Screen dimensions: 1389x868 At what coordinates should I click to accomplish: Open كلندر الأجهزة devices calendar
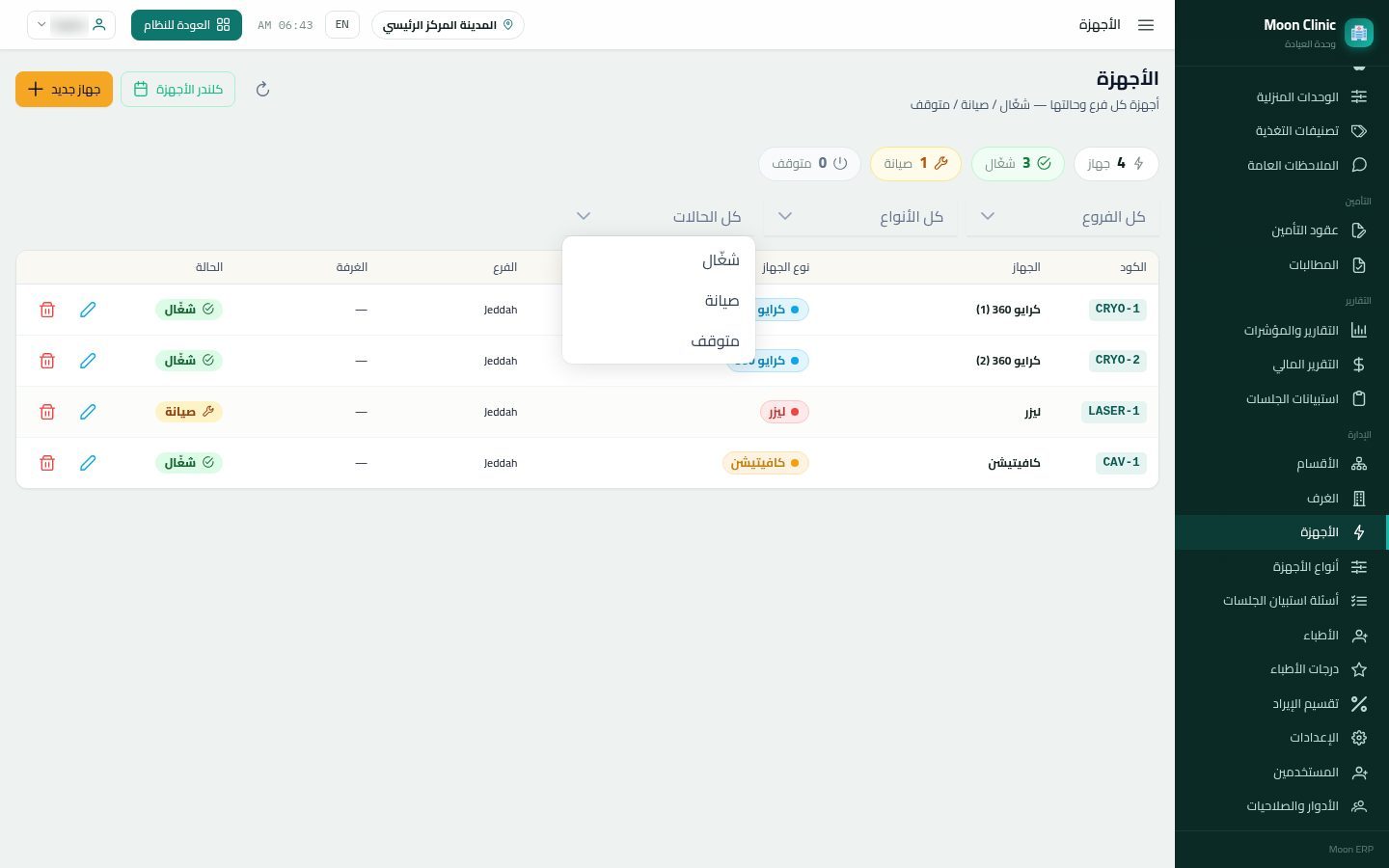coord(178,90)
